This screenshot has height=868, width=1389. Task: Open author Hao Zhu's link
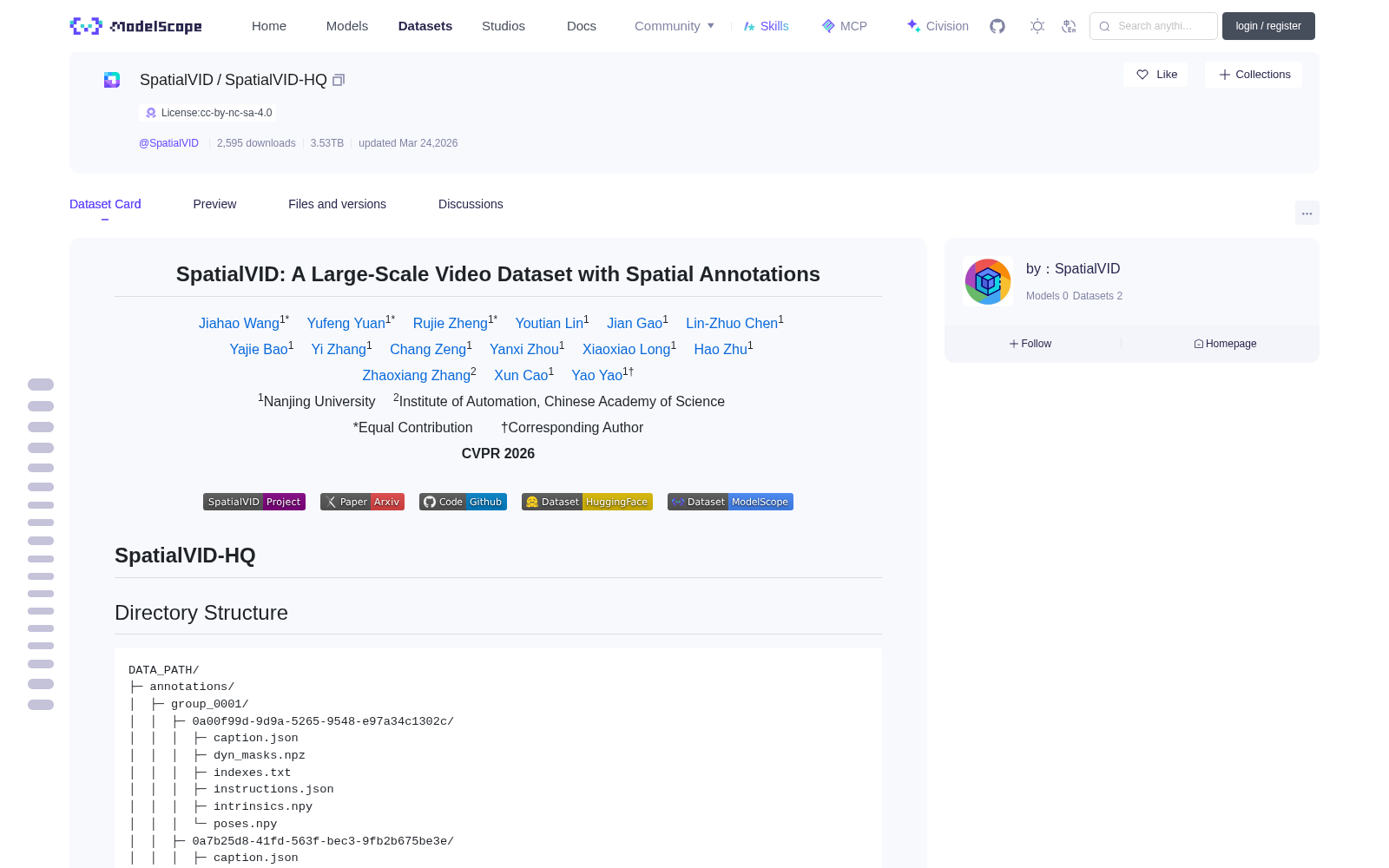pyautogui.click(x=721, y=350)
